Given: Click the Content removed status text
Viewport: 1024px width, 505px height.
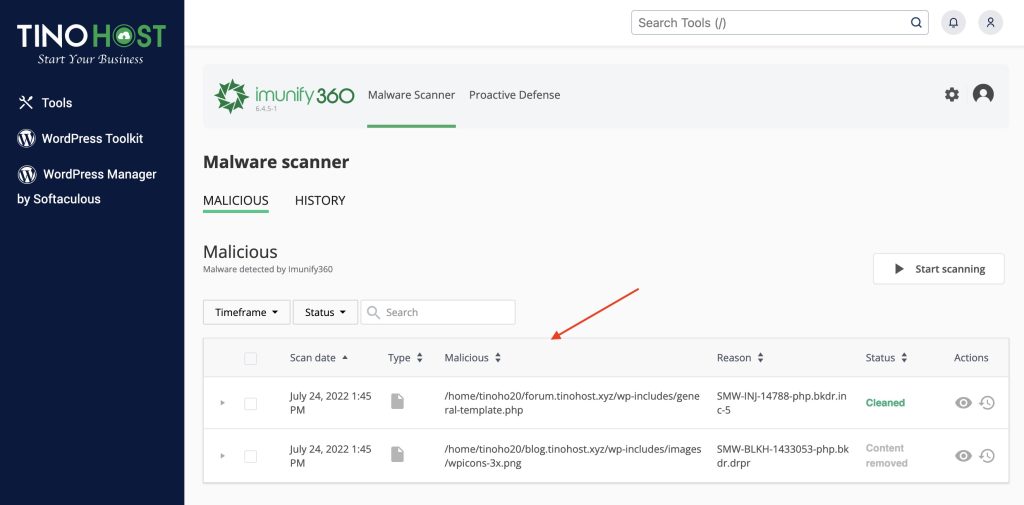Looking at the screenshot, I should (x=886, y=455).
